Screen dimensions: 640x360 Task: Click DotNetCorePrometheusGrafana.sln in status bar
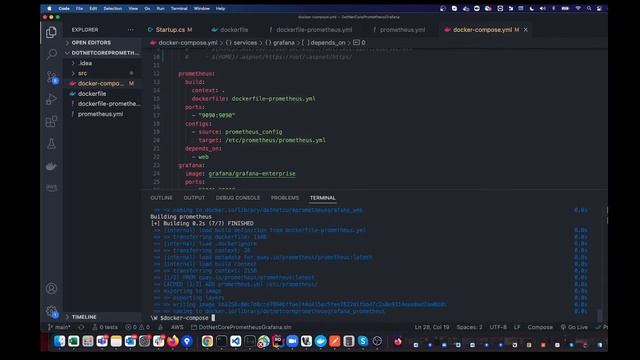tap(241, 327)
